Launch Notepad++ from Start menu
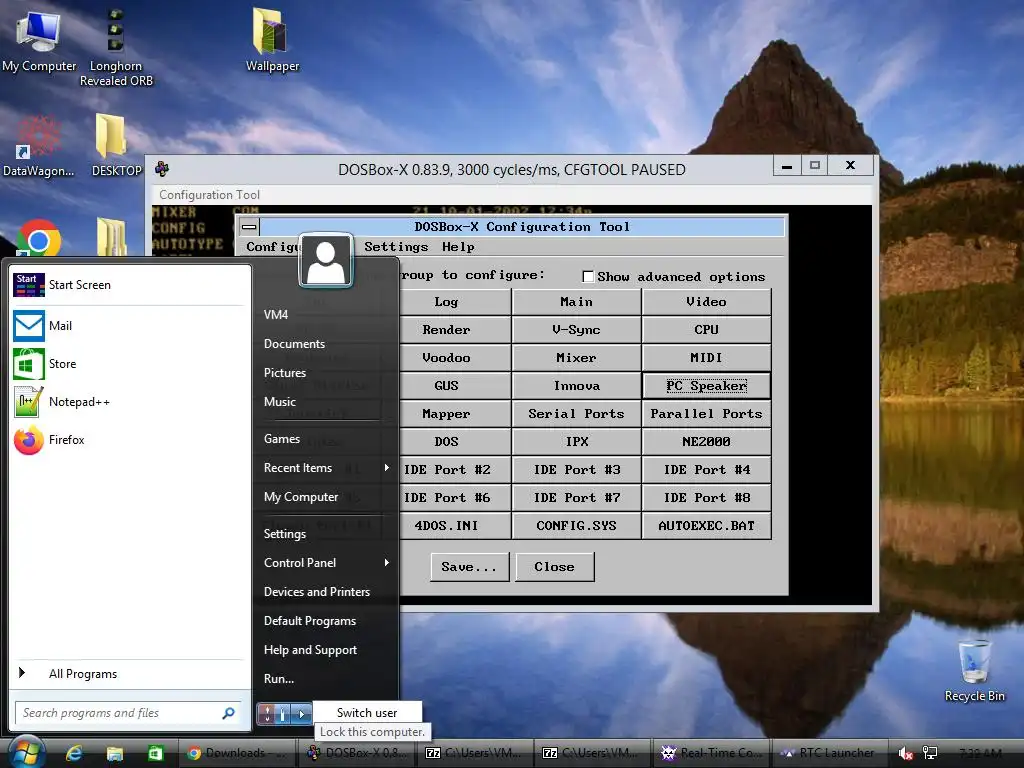 [79, 402]
